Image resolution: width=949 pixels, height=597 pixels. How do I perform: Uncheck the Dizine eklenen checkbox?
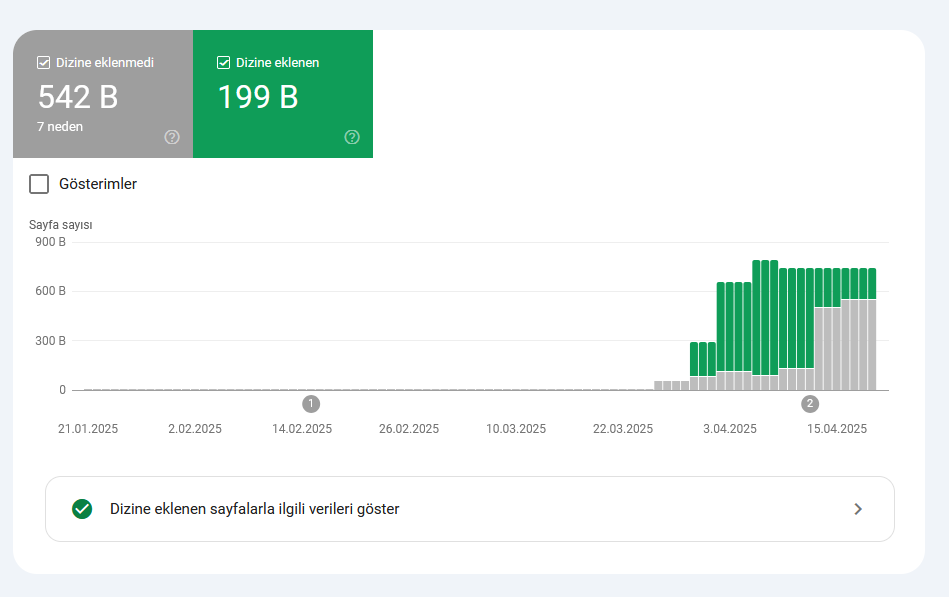(223, 62)
